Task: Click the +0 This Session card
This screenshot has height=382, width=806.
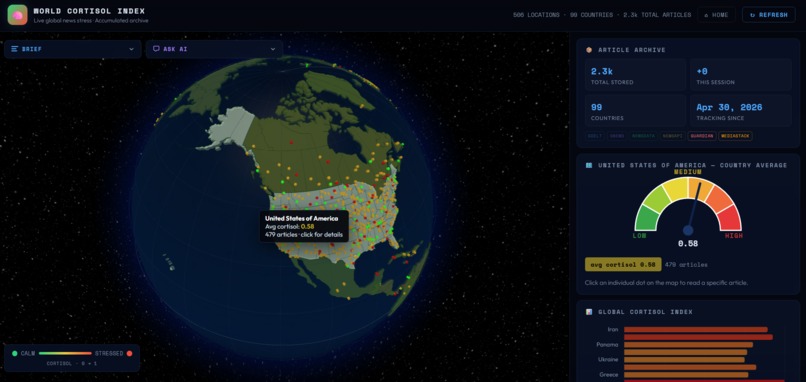Action: click(x=741, y=75)
